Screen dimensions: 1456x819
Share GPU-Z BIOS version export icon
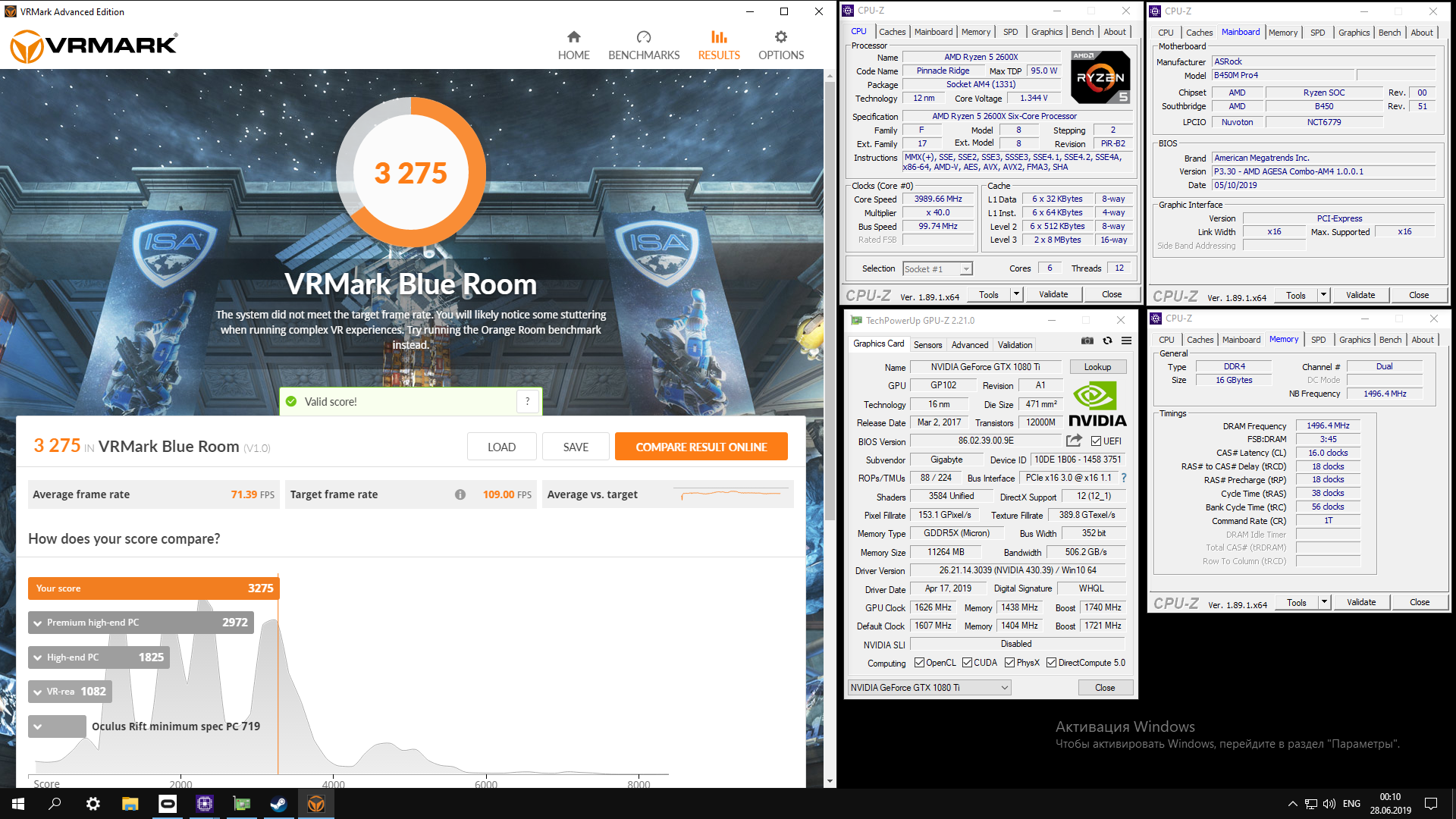[1074, 441]
